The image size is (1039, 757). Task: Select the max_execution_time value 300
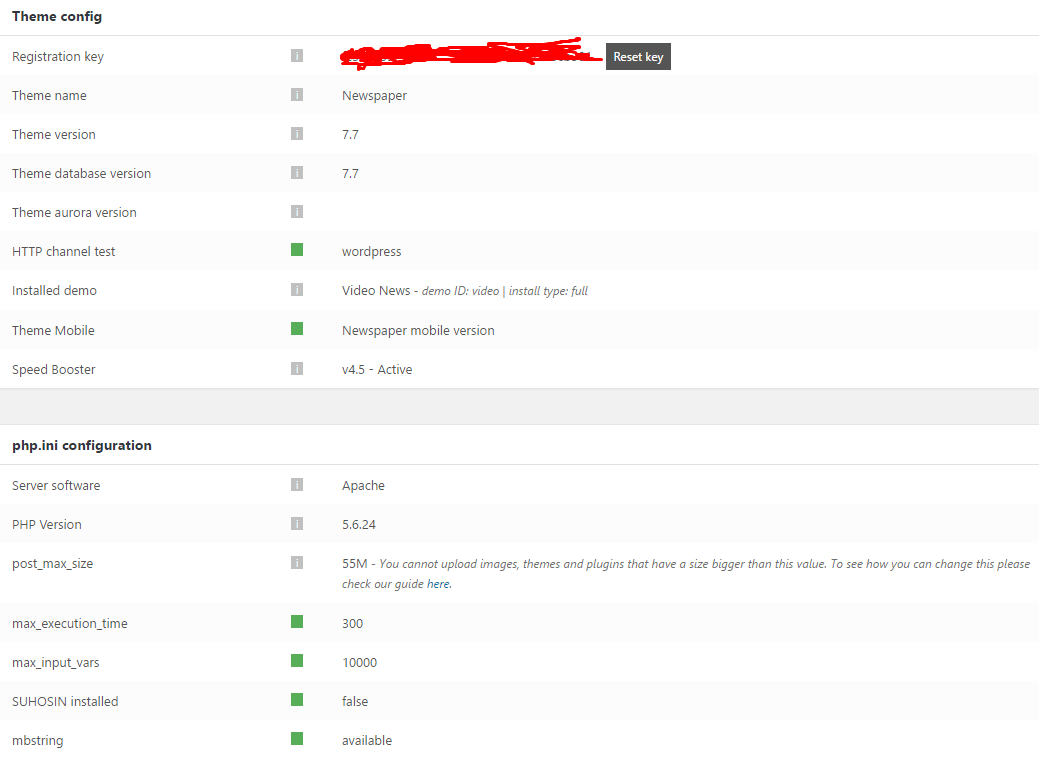pyautogui.click(x=353, y=624)
